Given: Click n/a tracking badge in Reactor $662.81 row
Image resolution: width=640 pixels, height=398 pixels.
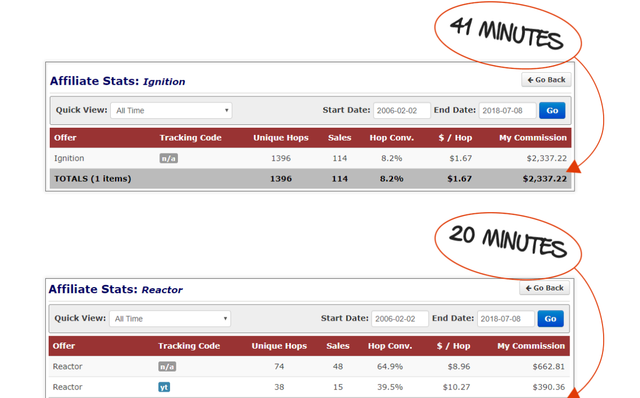Looking at the screenshot, I should pos(167,367).
